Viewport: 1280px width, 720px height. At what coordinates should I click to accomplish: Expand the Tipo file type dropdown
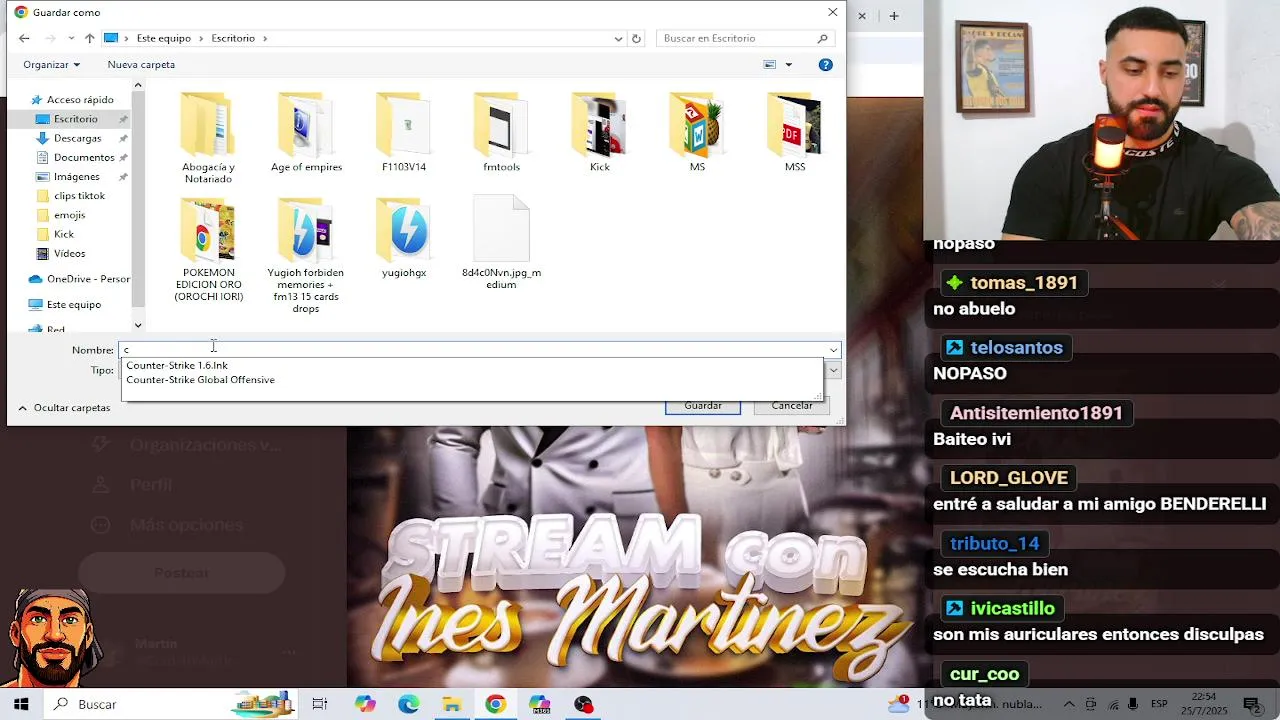tap(833, 370)
